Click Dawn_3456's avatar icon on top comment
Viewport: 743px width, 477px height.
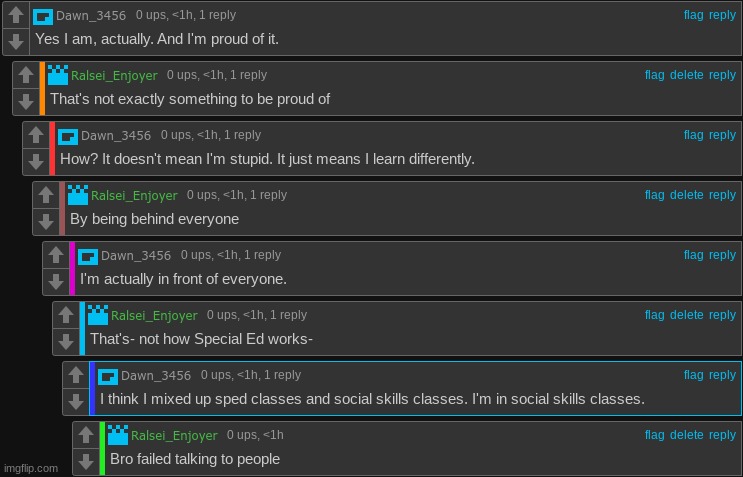pyautogui.click(x=43, y=17)
